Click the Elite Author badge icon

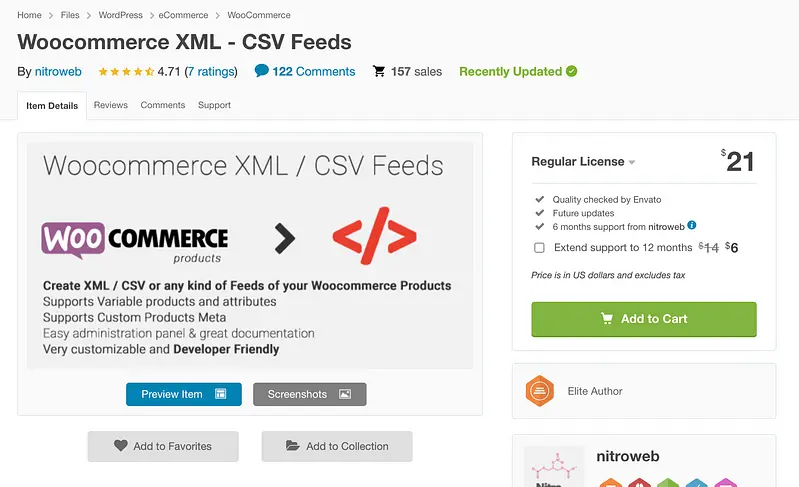pos(540,391)
